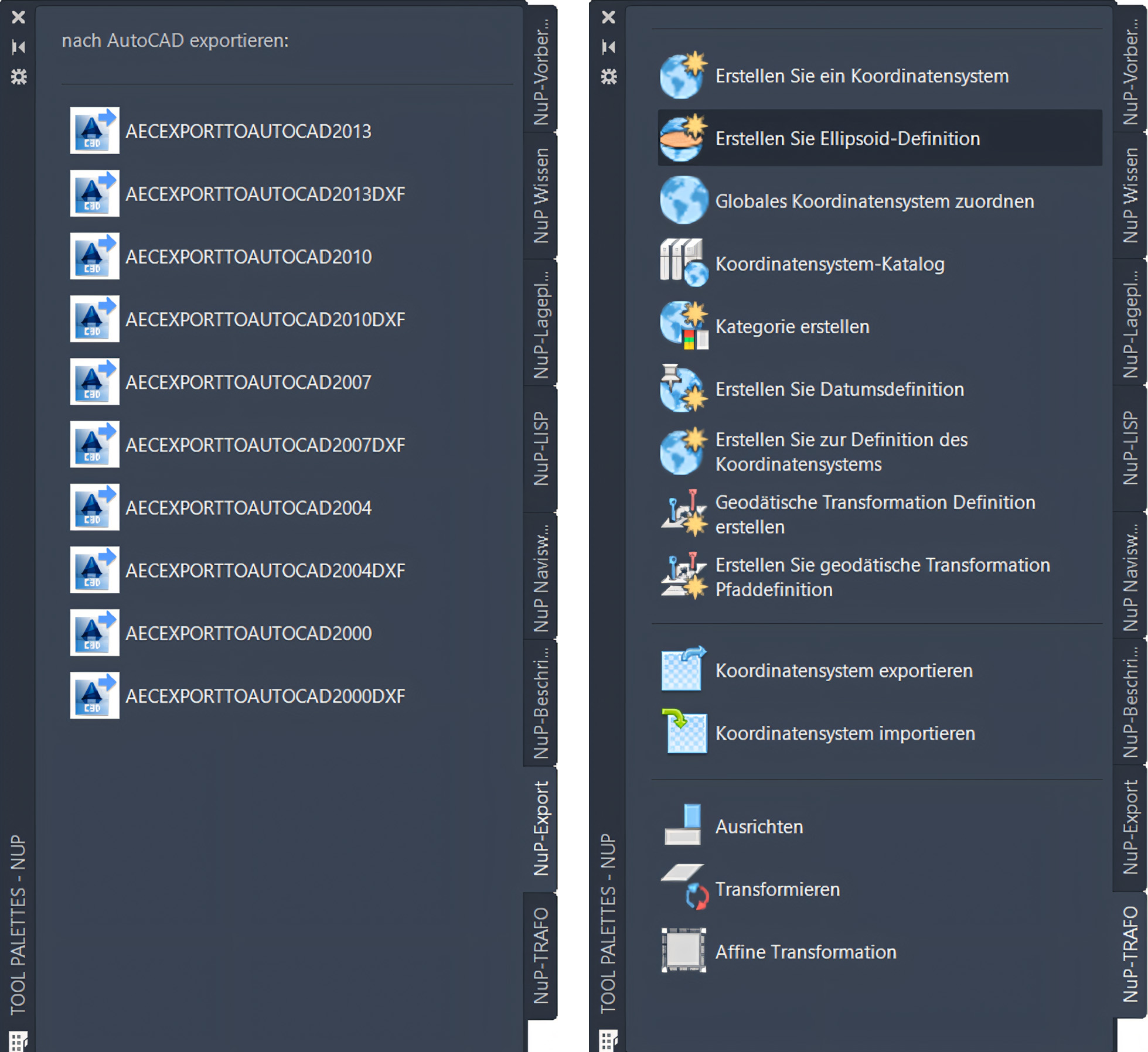Open the Koordinatensystem-Katalog
This screenshot has width=1148, height=1052.
829,264
